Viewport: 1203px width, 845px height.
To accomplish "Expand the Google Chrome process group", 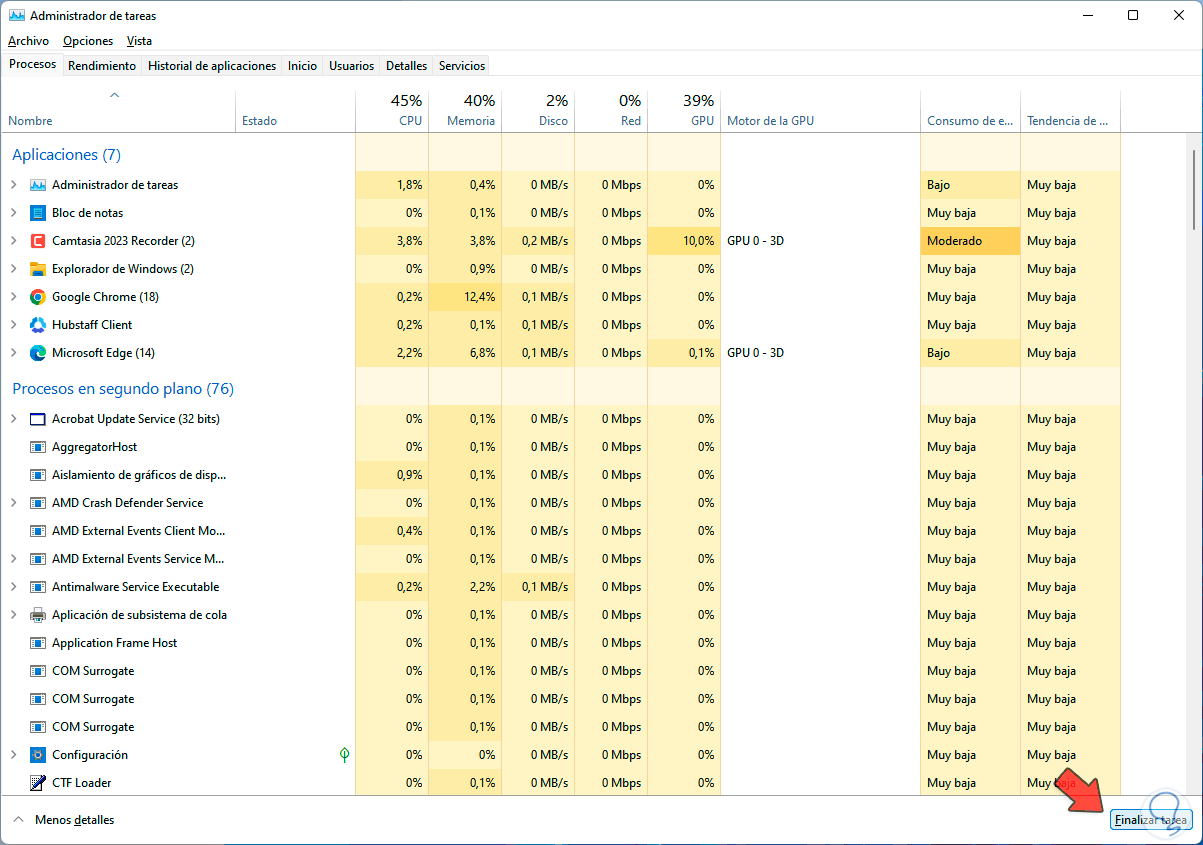I will click(x=14, y=297).
